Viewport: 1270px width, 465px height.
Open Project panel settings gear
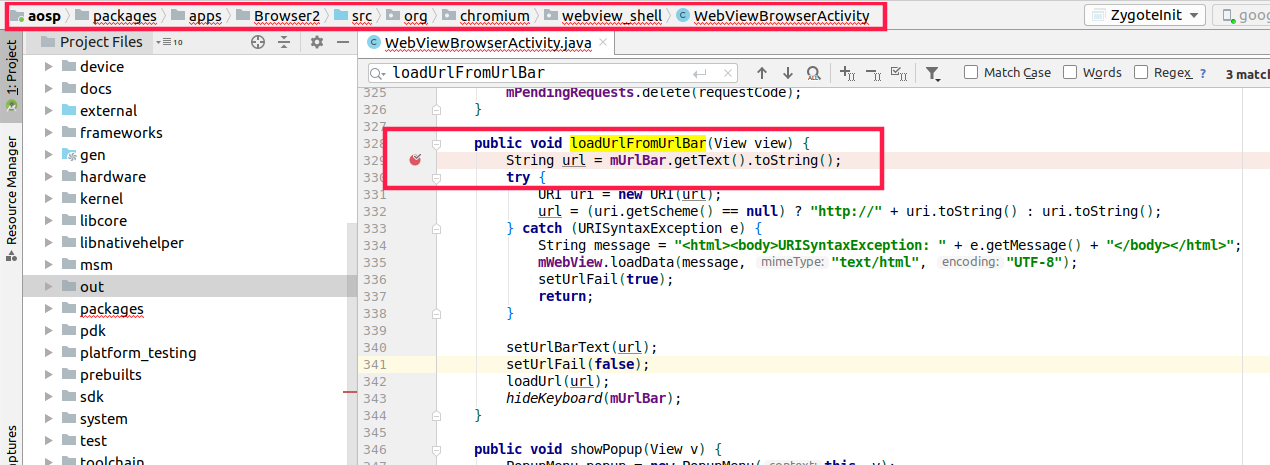point(317,42)
